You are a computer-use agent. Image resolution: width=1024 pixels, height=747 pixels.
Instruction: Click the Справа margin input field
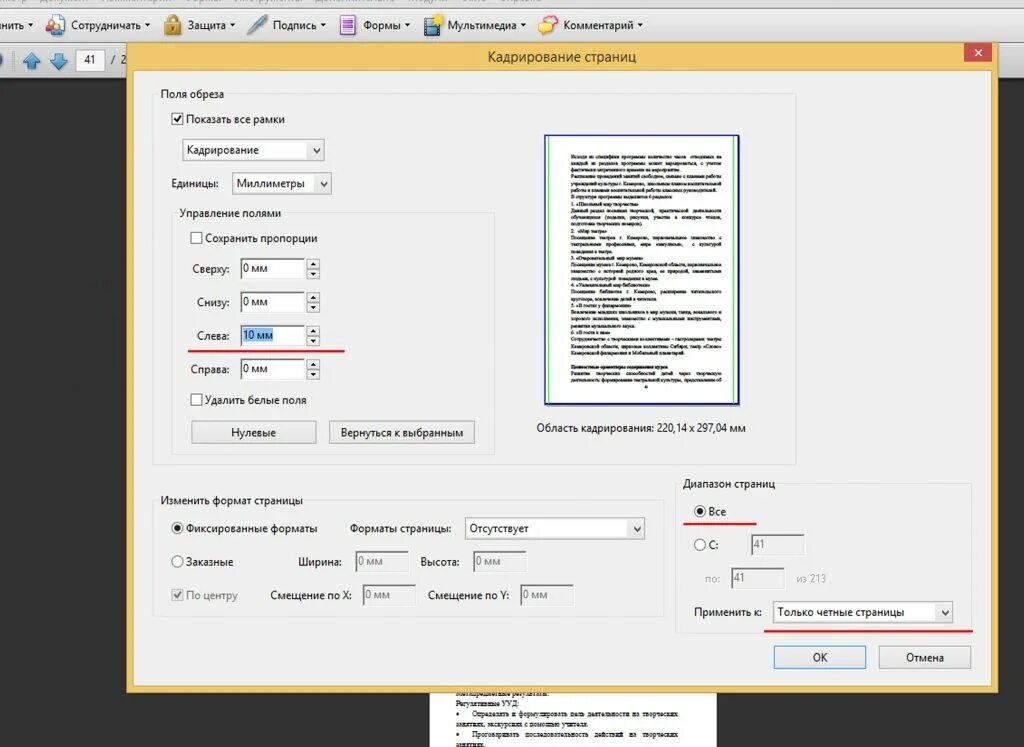pos(272,369)
